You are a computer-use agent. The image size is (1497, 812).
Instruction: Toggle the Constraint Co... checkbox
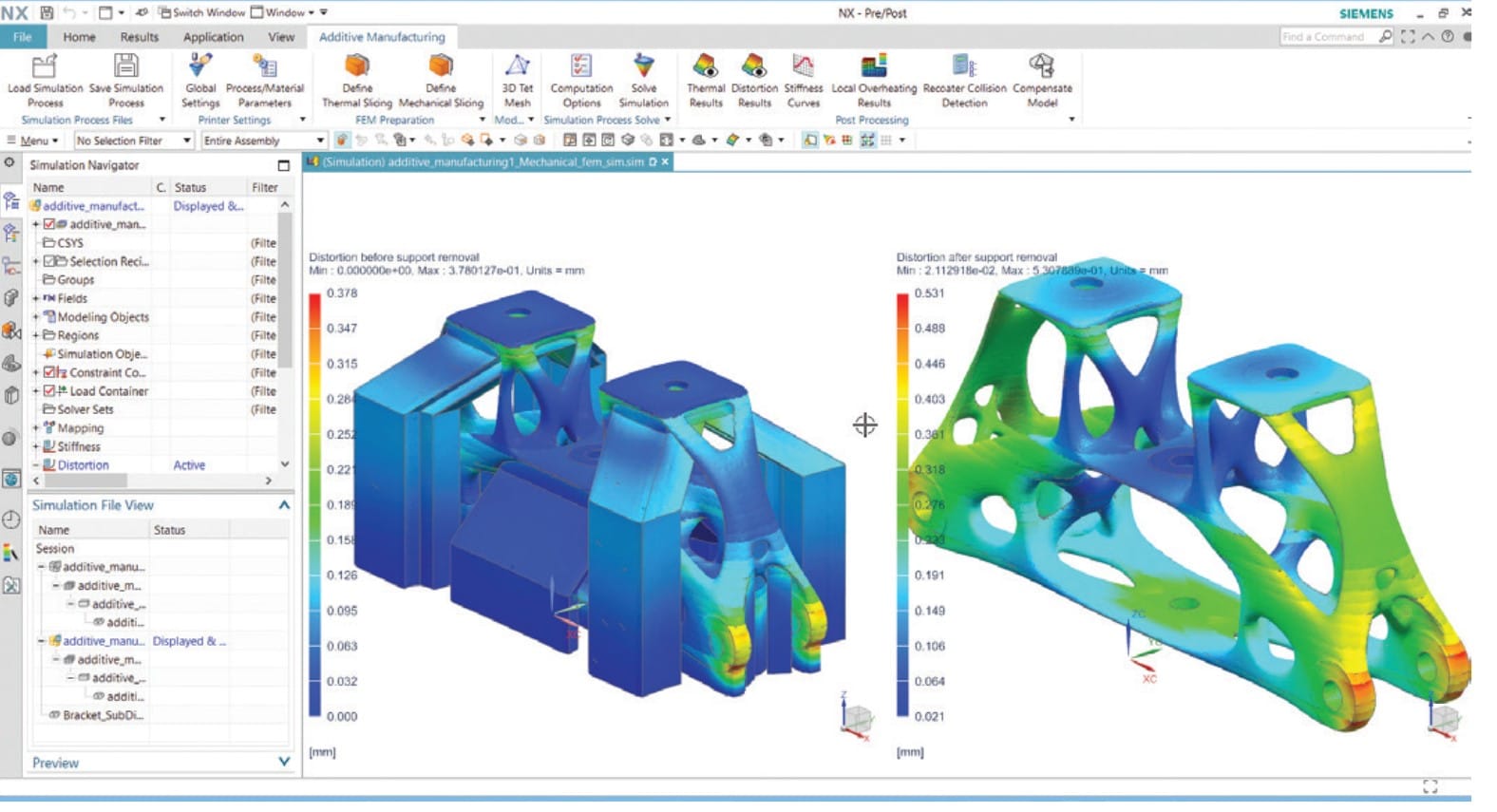click(x=49, y=372)
